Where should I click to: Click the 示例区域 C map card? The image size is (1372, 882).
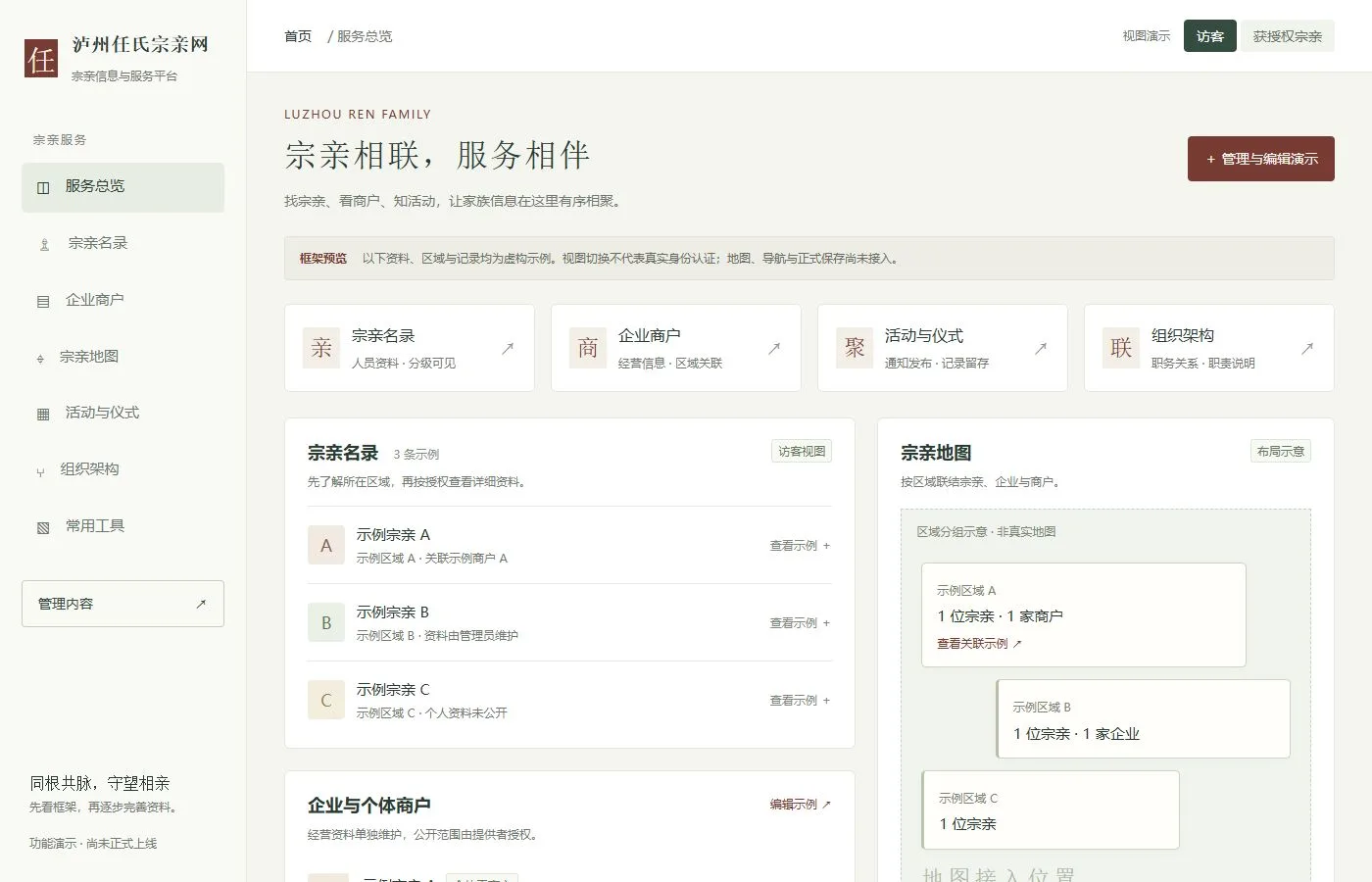click(1051, 810)
